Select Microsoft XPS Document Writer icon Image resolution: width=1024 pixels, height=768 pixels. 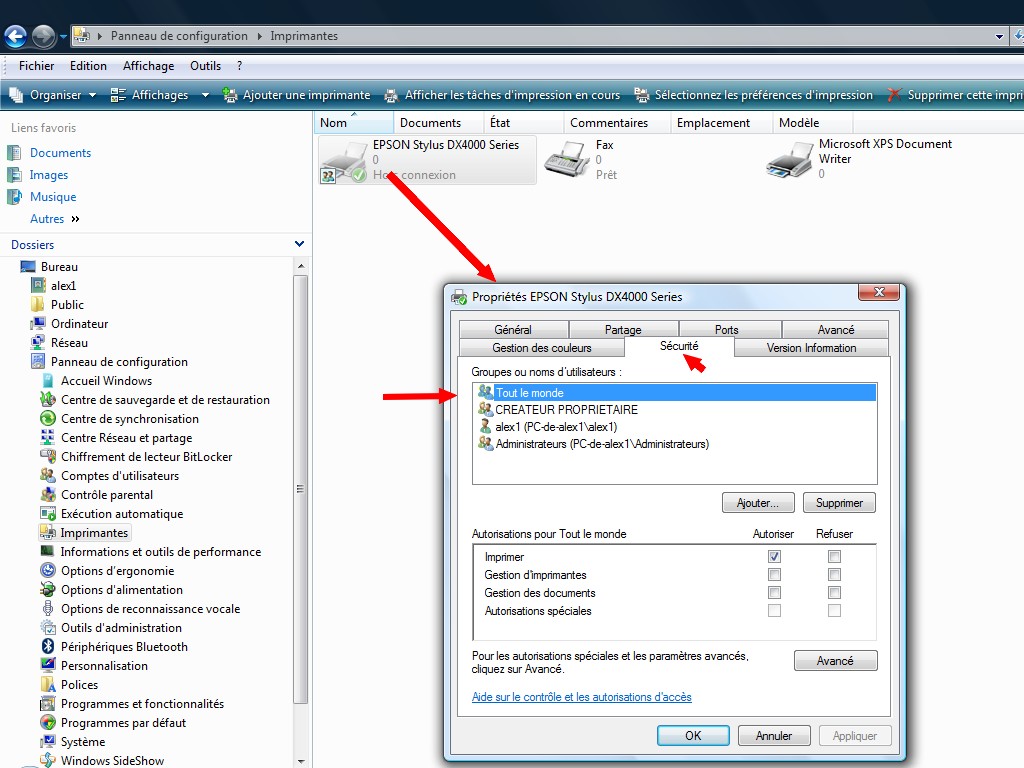[x=789, y=159]
